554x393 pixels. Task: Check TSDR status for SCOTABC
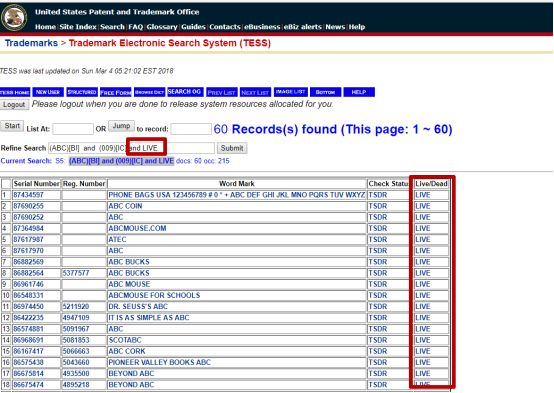378,340
